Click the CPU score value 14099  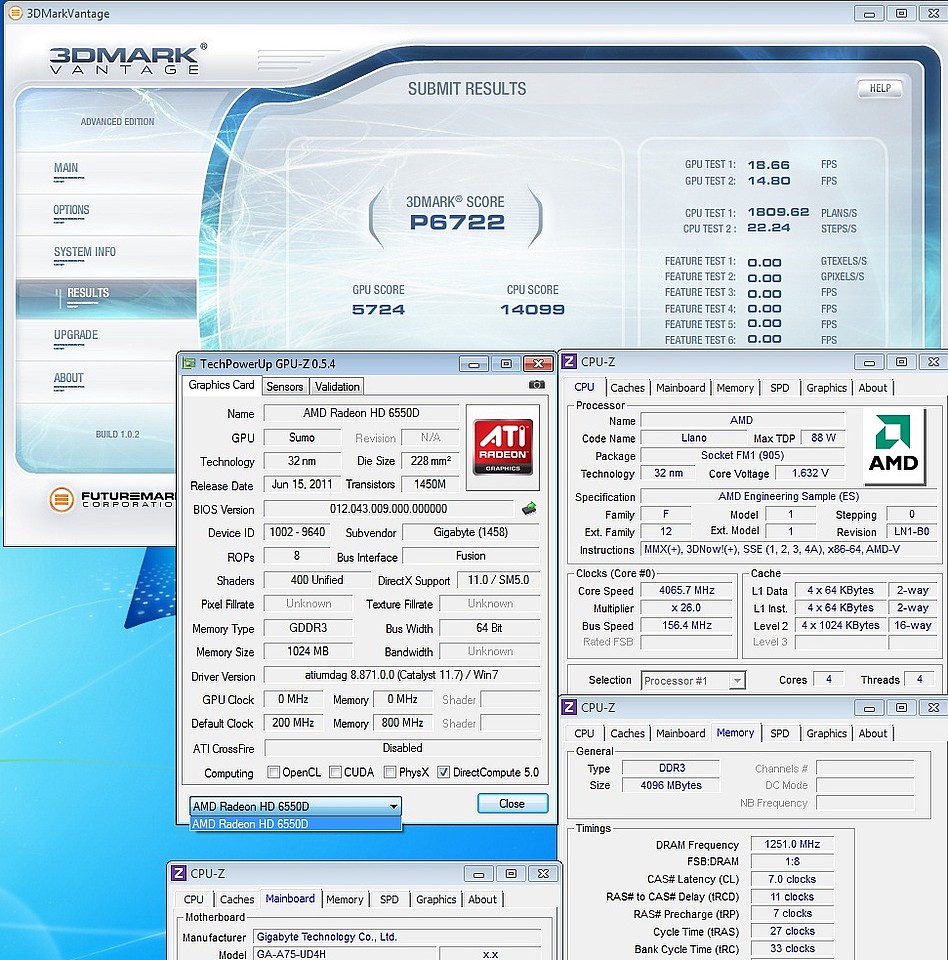532,309
